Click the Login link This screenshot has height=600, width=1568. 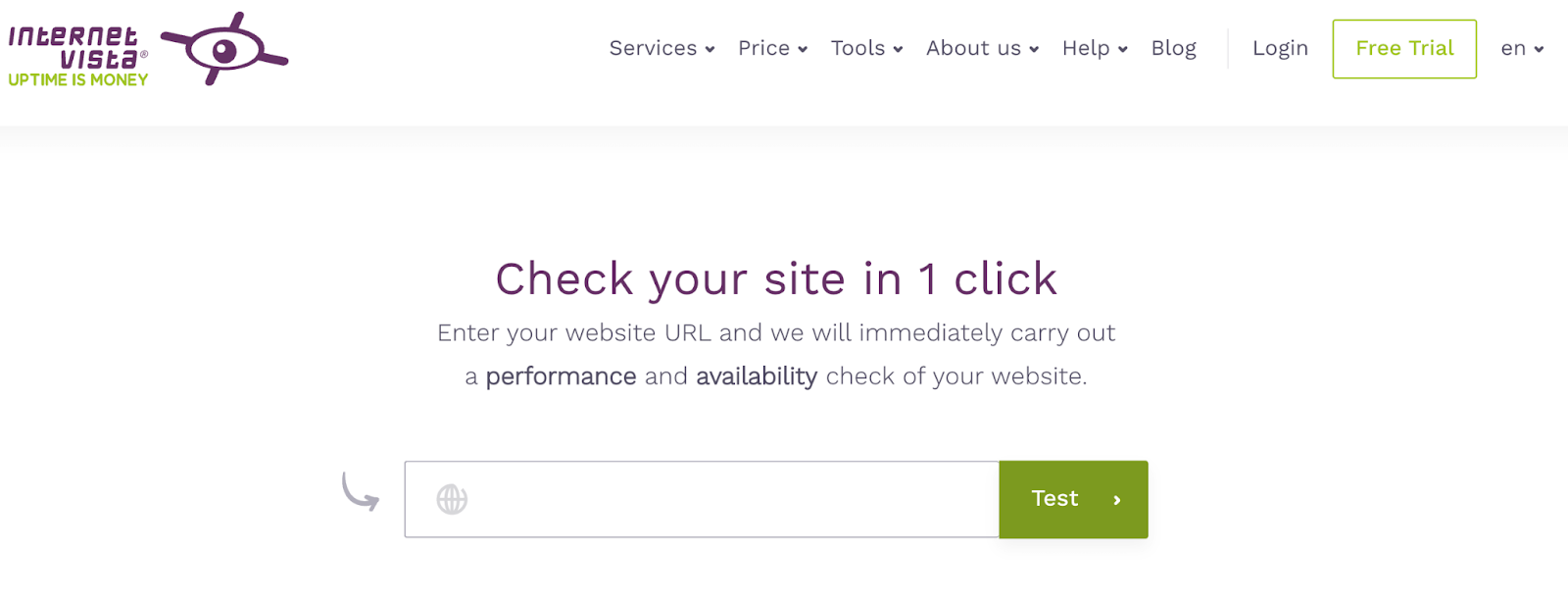[1279, 47]
